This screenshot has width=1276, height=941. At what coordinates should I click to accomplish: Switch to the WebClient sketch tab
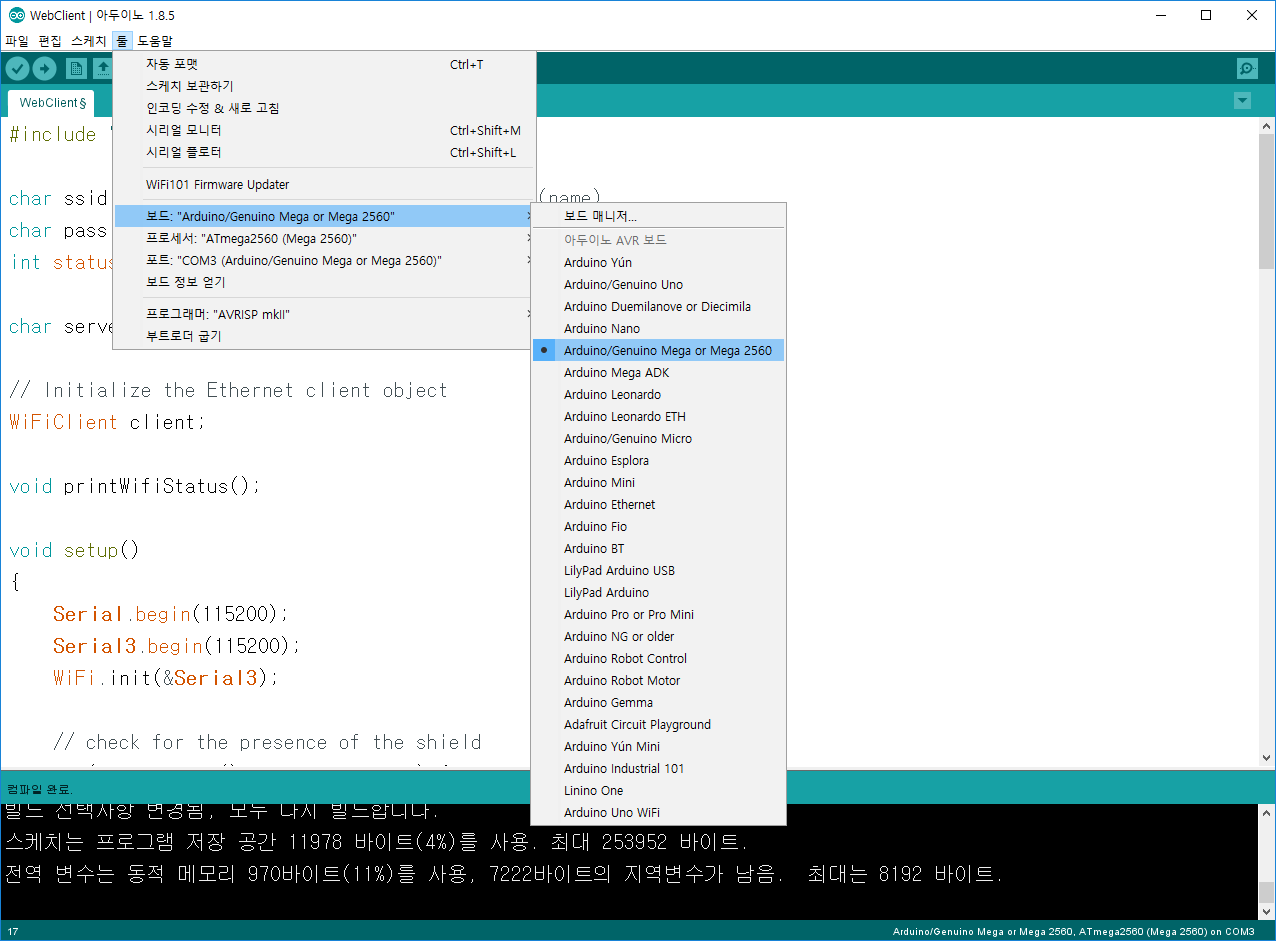tap(52, 103)
